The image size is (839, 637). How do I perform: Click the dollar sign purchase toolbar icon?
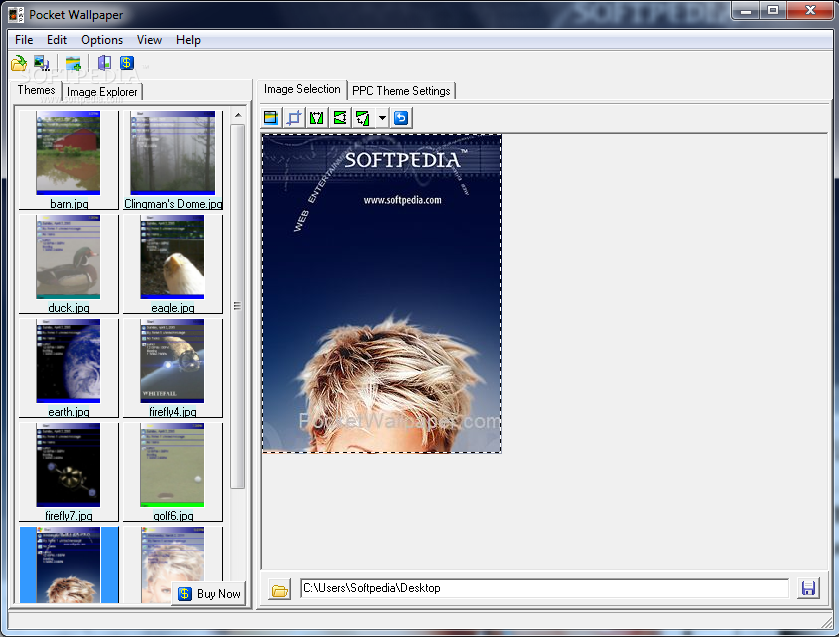pos(127,63)
